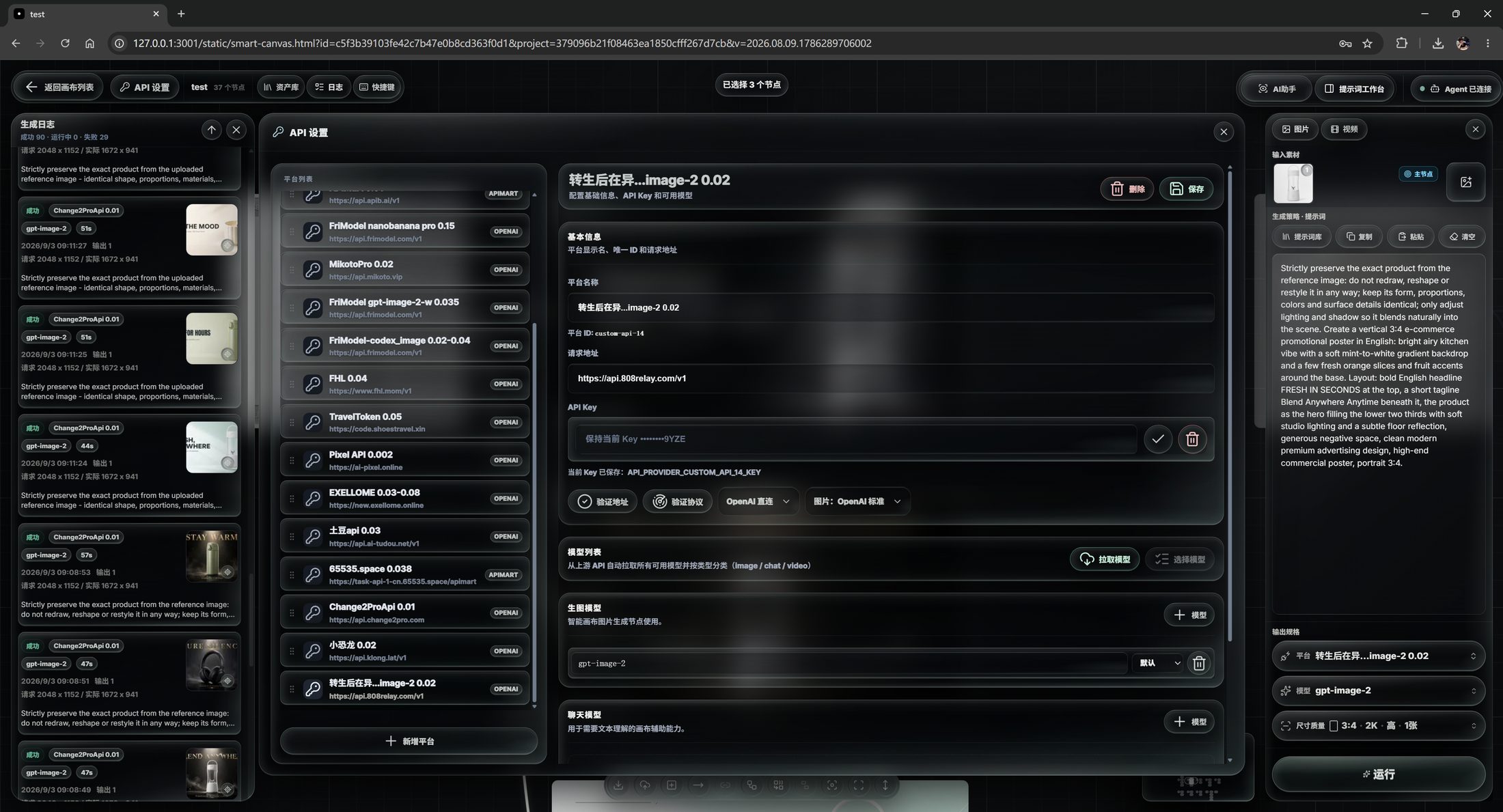1503x812 pixels.
Task: Save the platform with 保存 button
Action: point(1187,189)
